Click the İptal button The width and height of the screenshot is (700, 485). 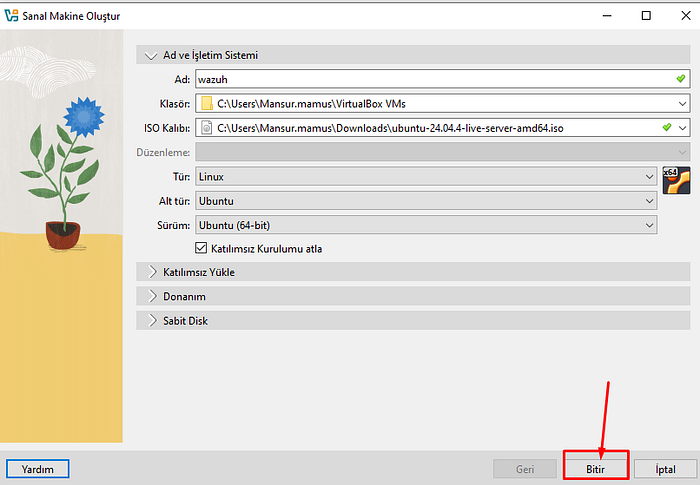[x=665, y=469]
